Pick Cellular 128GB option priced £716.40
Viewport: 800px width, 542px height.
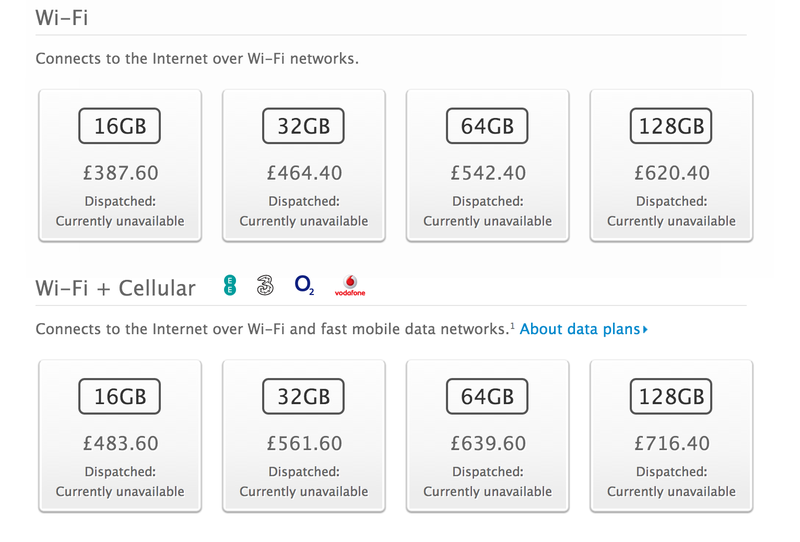point(671,436)
